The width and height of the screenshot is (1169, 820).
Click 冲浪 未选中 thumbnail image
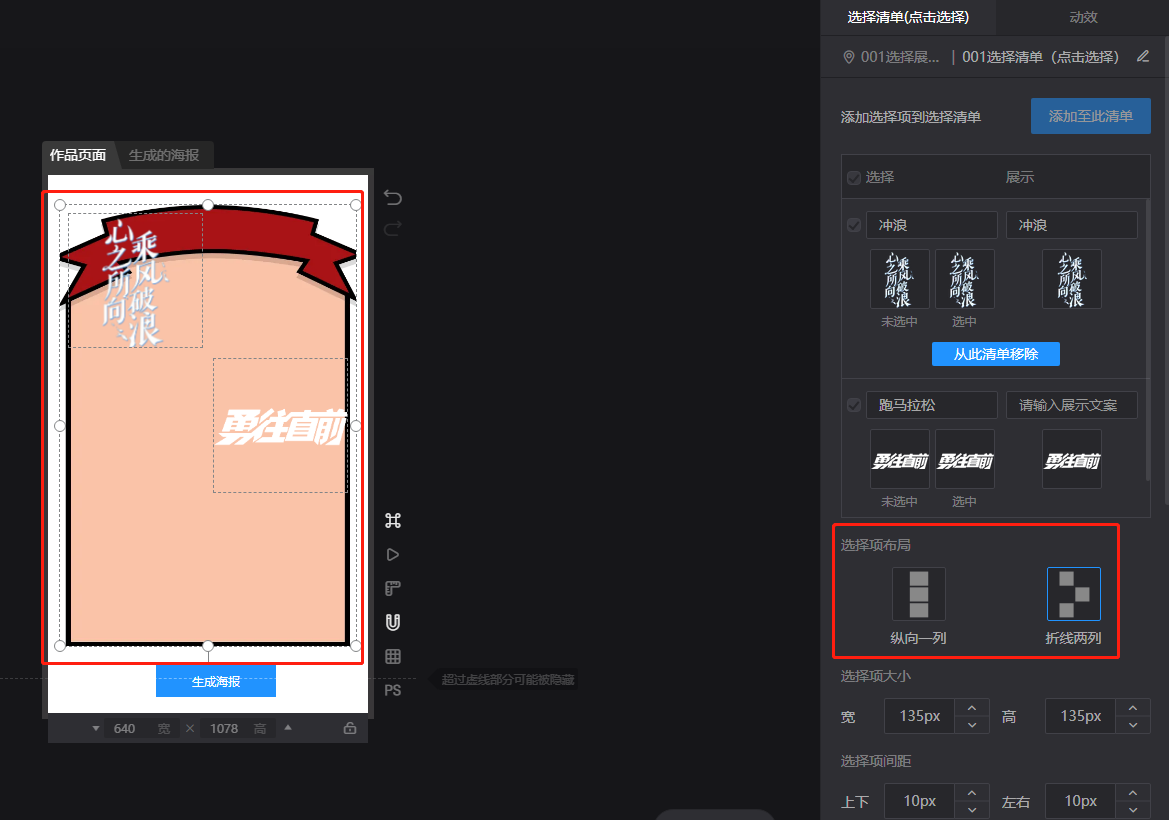point(900,279)
